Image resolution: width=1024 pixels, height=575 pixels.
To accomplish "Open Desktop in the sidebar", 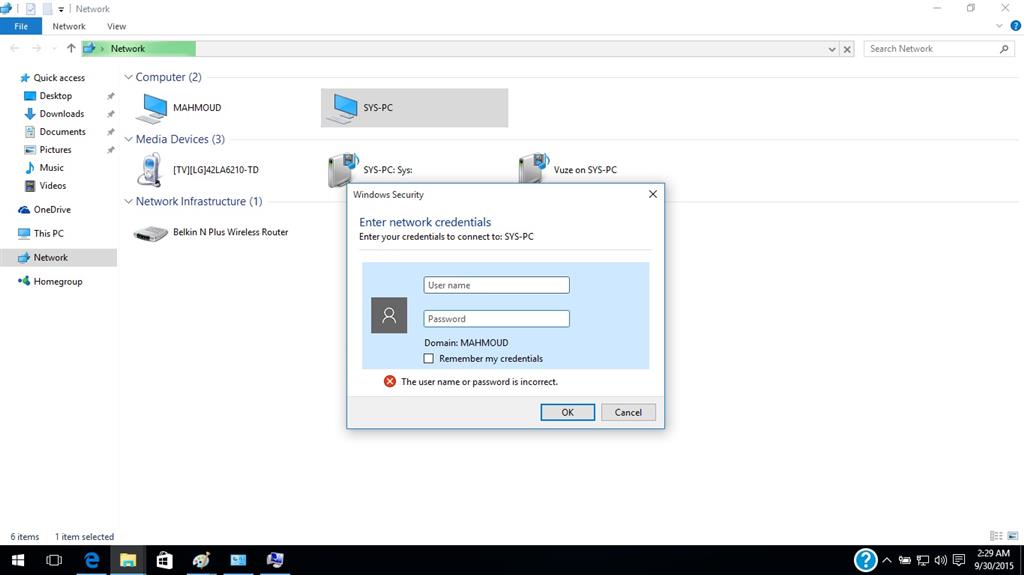I will pyautogui.click(x=56, y=95).
